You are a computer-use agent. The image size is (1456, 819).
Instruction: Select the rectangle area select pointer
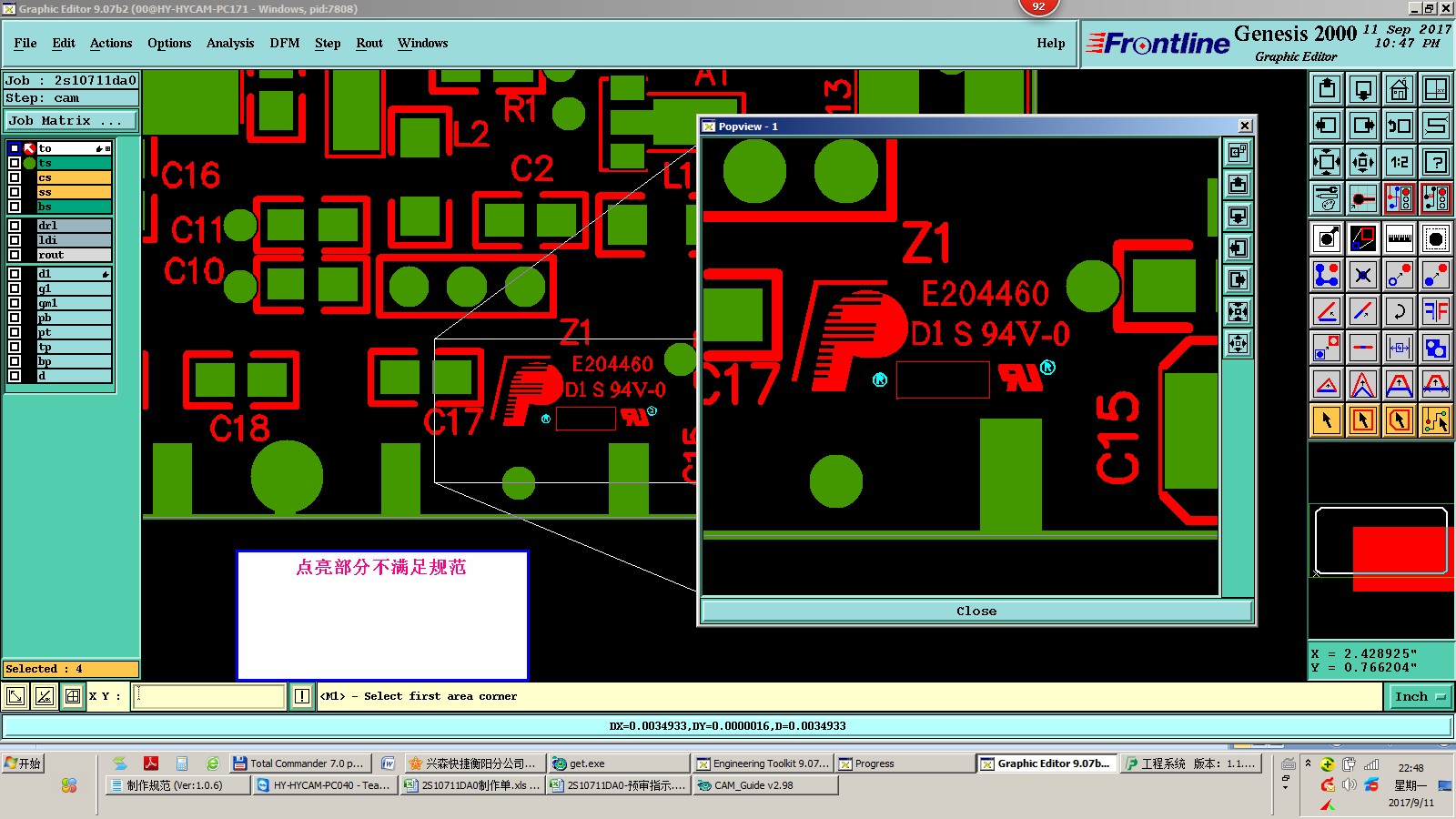pos(1363,420)
